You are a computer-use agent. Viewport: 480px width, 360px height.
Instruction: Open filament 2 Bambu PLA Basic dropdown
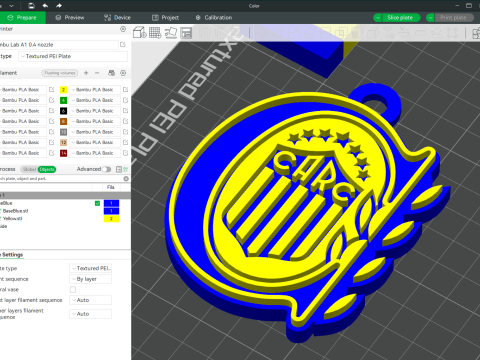coord(95,90)
